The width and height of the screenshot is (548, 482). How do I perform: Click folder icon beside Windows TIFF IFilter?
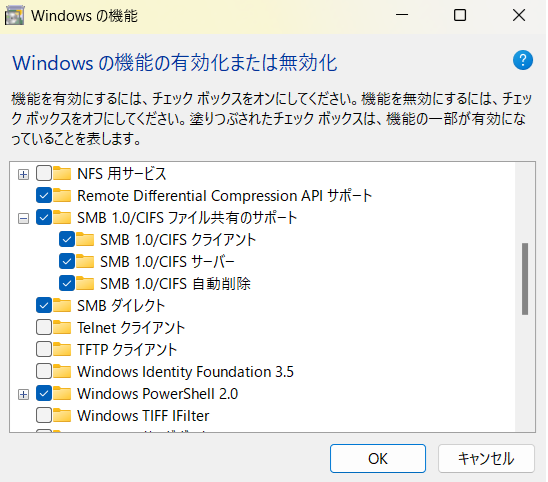[62, 416]
